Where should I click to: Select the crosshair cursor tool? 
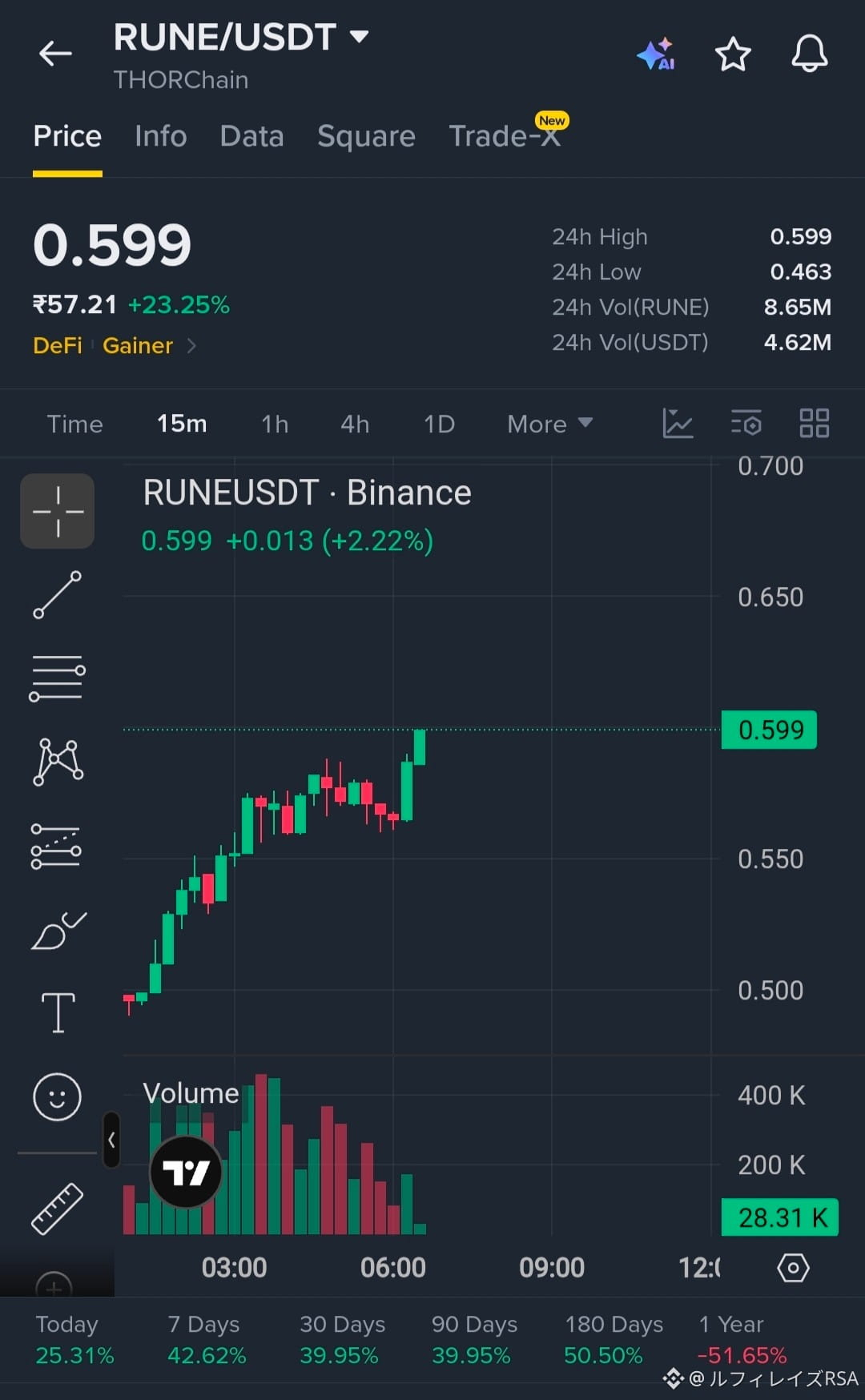58,511
